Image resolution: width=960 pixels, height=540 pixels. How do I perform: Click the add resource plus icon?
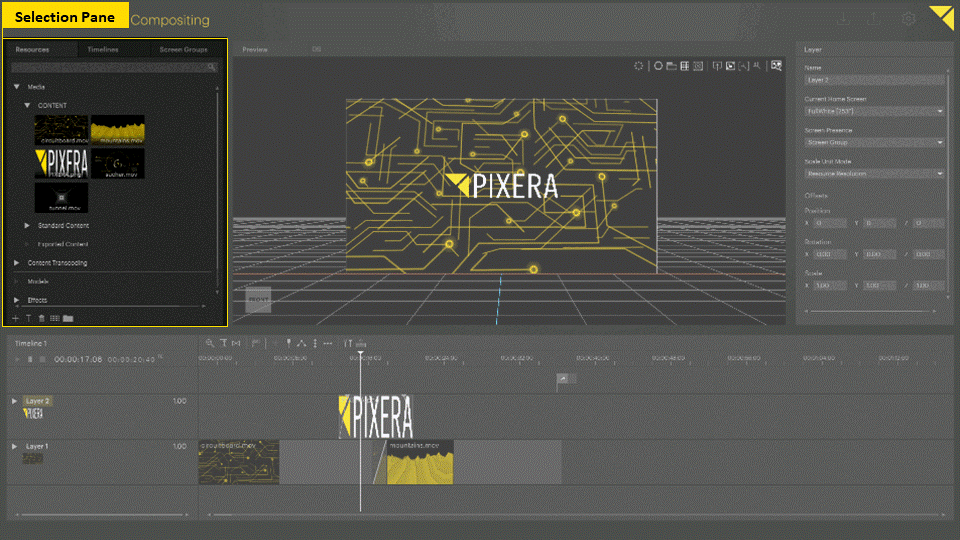(16, 318)
